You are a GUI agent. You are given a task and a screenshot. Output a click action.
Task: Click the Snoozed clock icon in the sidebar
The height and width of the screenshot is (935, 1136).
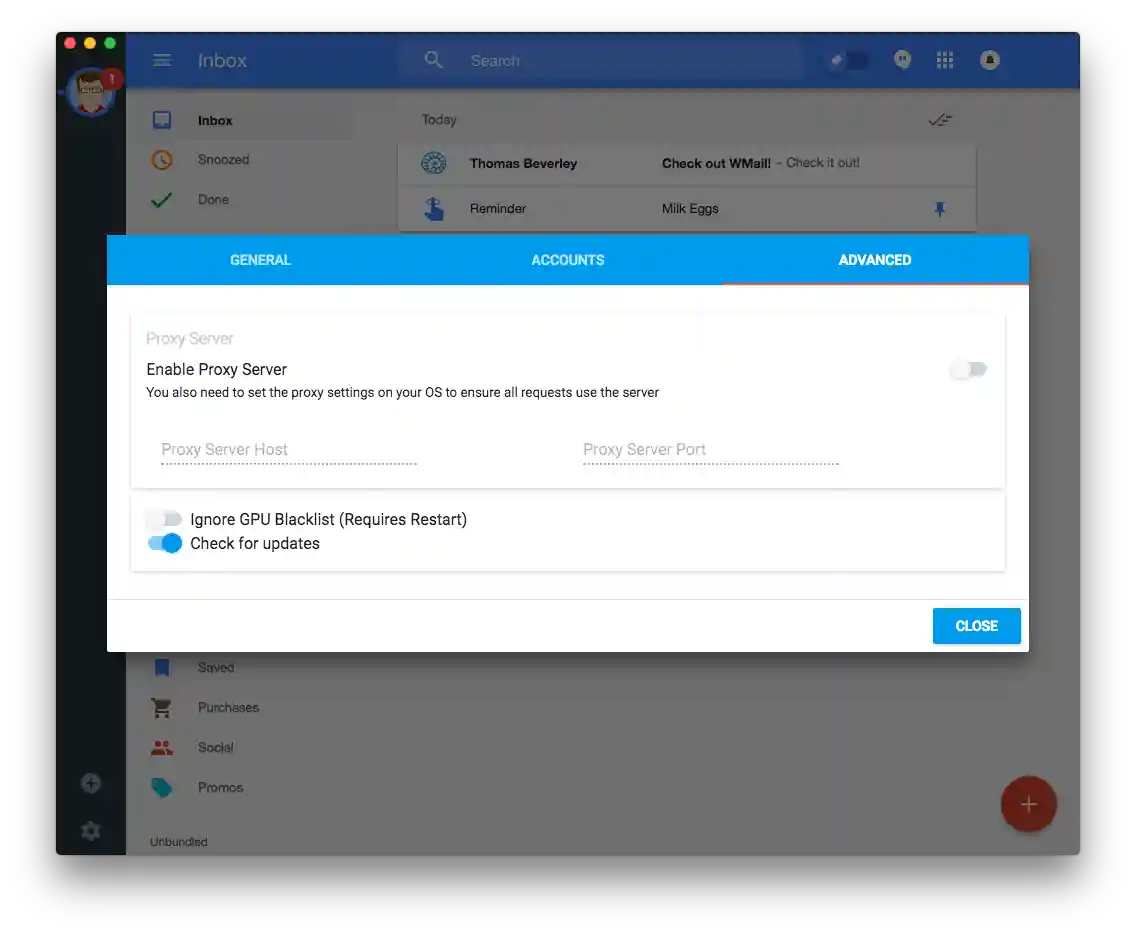(161, 159)
